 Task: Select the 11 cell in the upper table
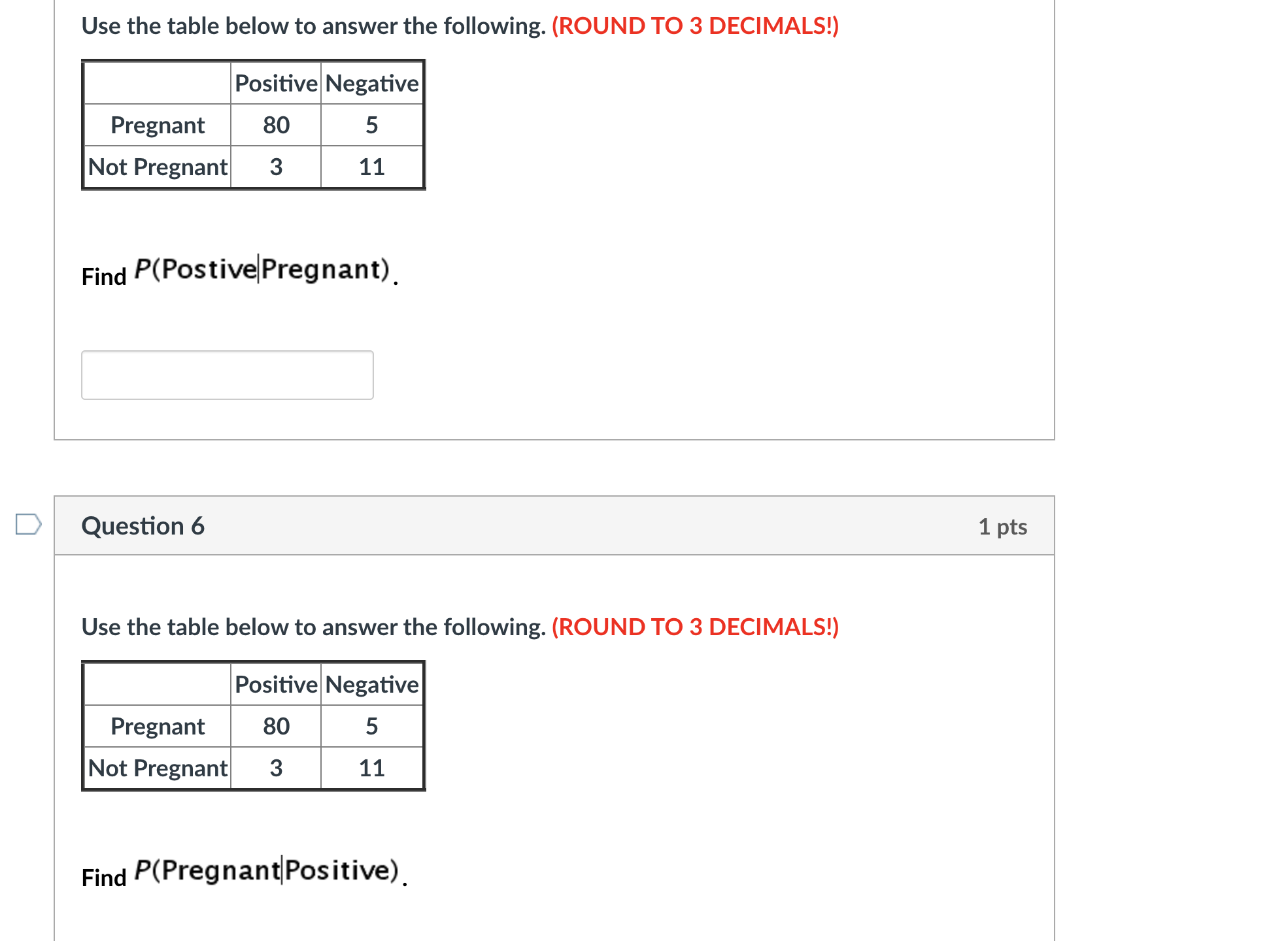click(x=371, y=167)
